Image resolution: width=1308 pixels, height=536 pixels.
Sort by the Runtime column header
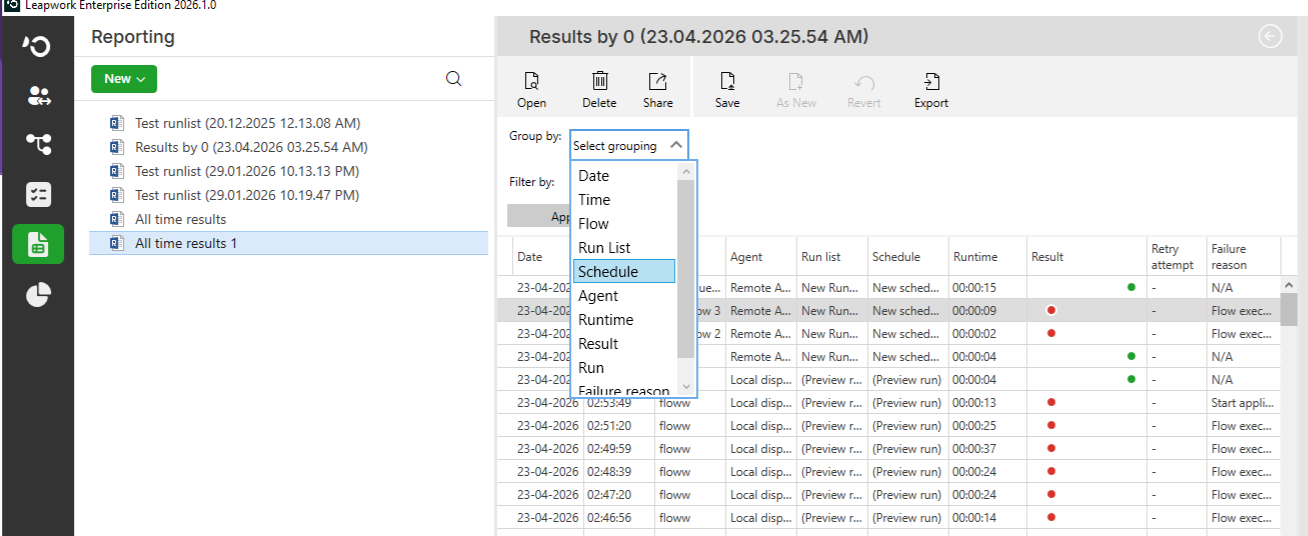coord(986,257)
